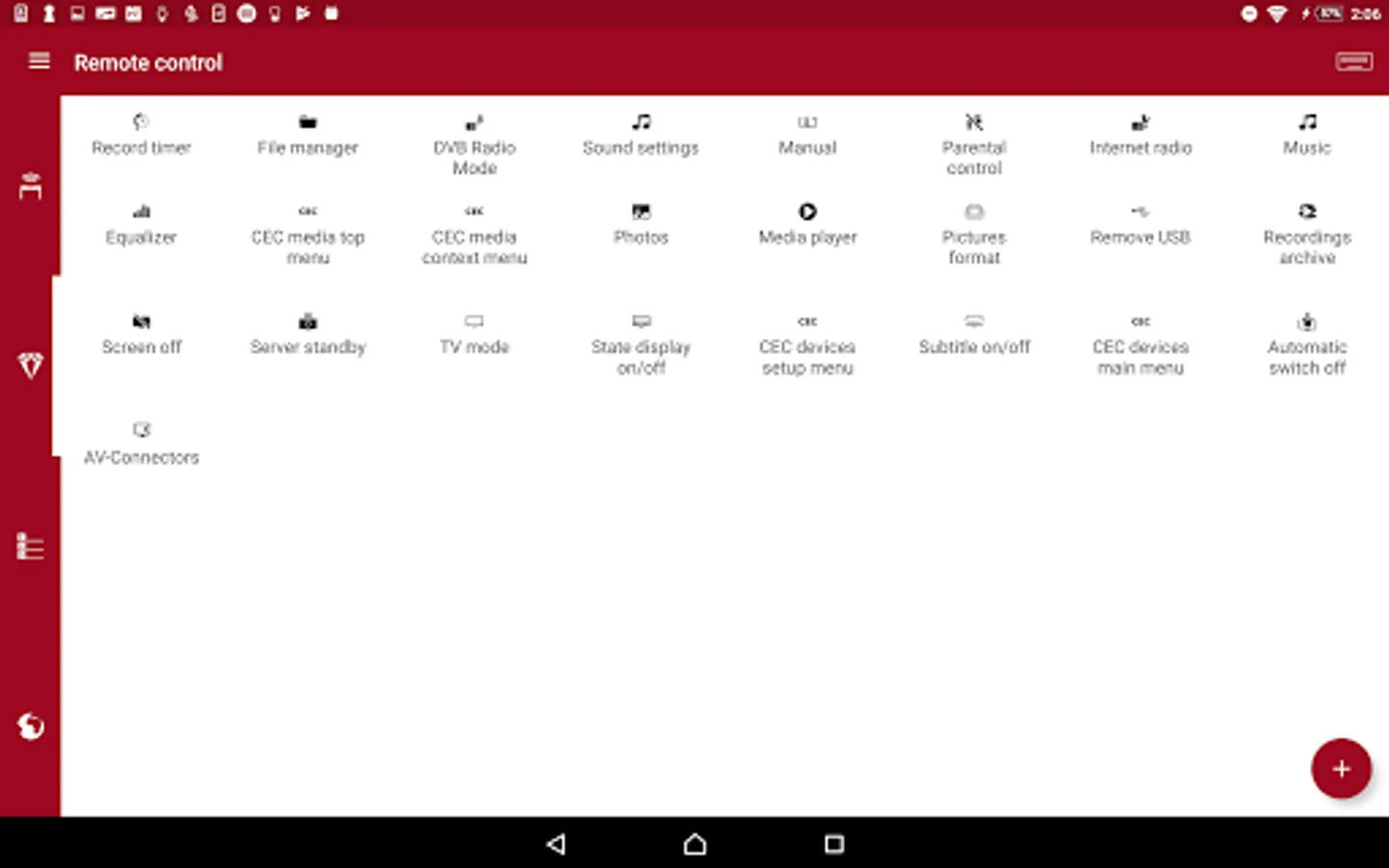This screenshot has width=1389, height=868.
Task: Open CEC media top menu
Action: (x=308, y=235)
